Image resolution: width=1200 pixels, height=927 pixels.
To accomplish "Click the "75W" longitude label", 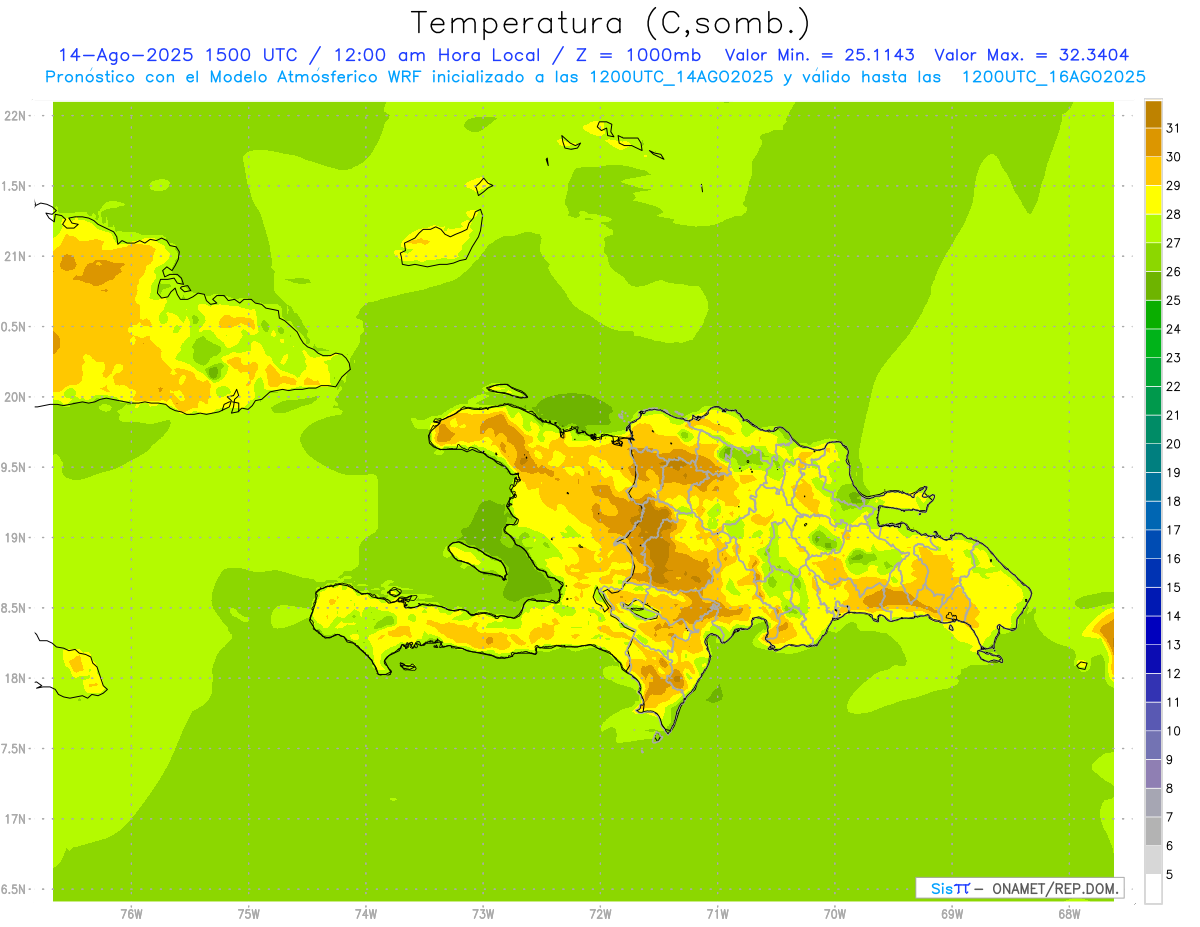I will [x=249, y=913].
